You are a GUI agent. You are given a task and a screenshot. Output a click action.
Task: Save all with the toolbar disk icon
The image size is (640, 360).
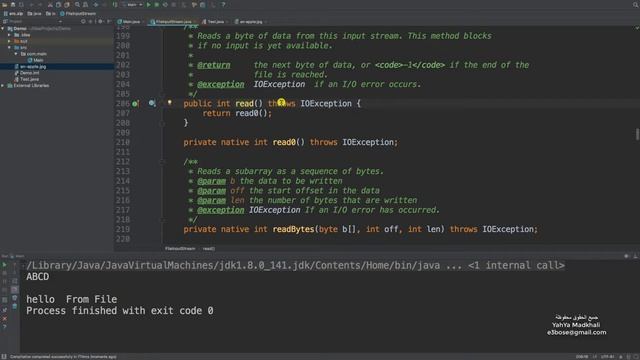tap(13, 4)
